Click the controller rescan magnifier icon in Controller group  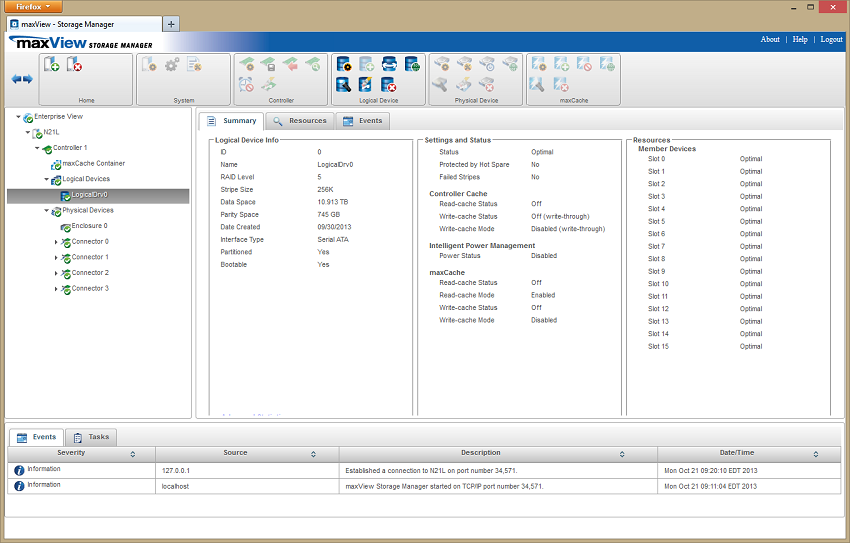[x=313, y=64]
